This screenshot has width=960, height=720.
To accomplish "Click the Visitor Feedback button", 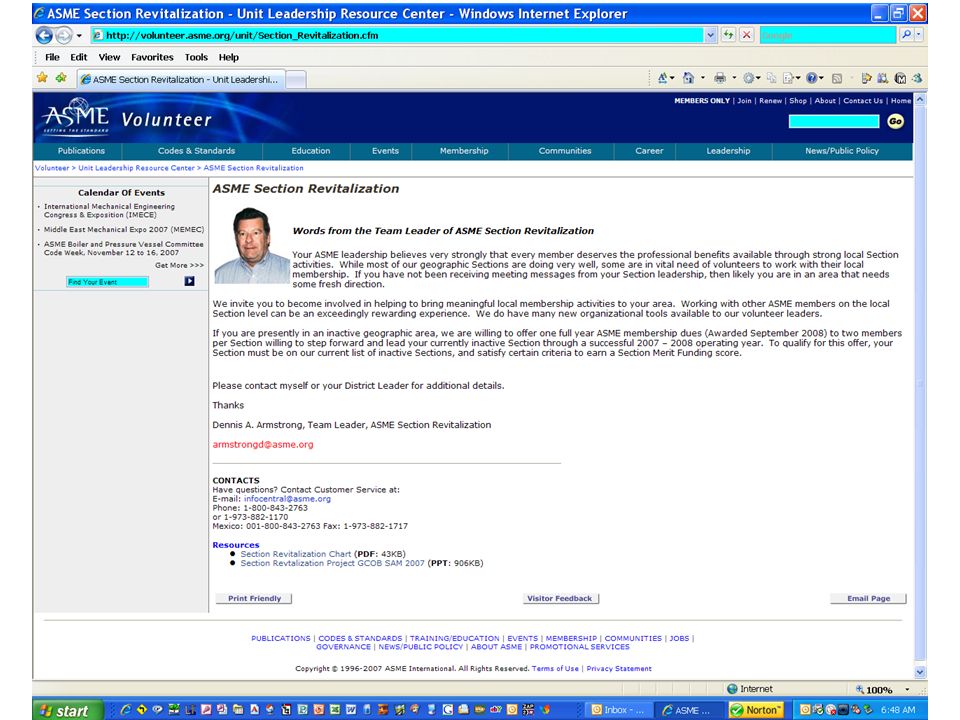I will point(560,598).
